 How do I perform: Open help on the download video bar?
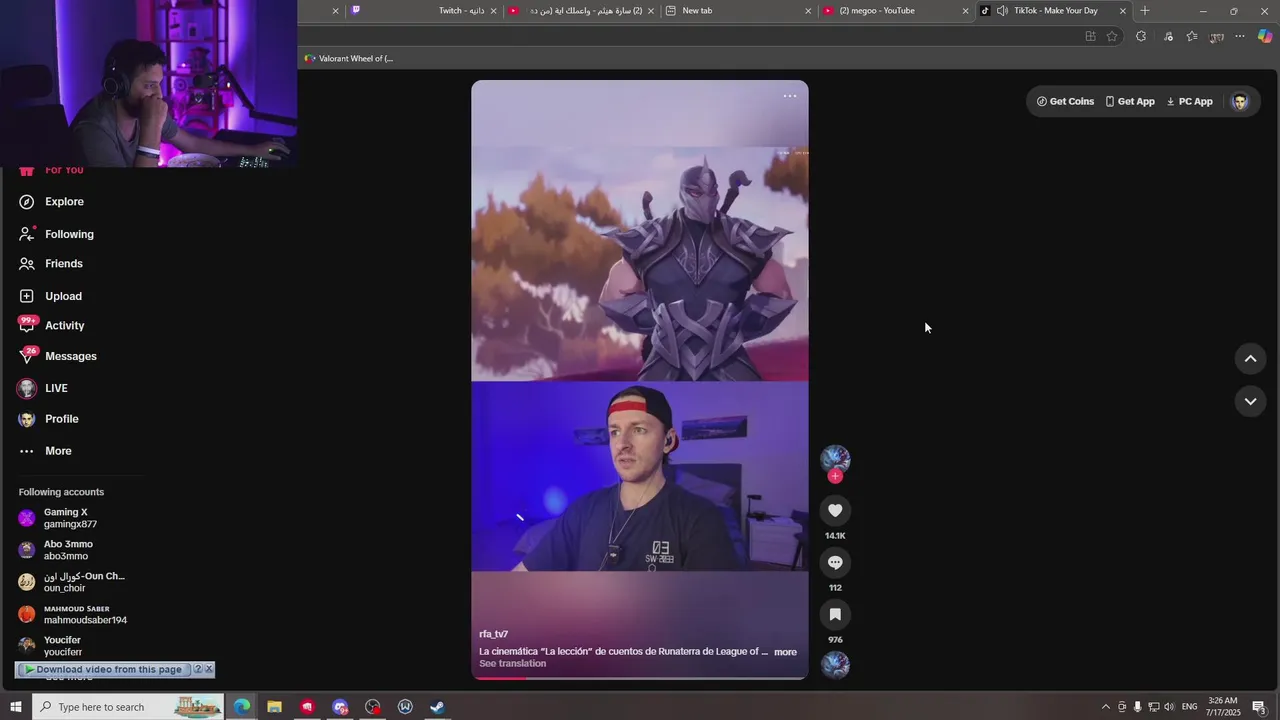[198, 670]
